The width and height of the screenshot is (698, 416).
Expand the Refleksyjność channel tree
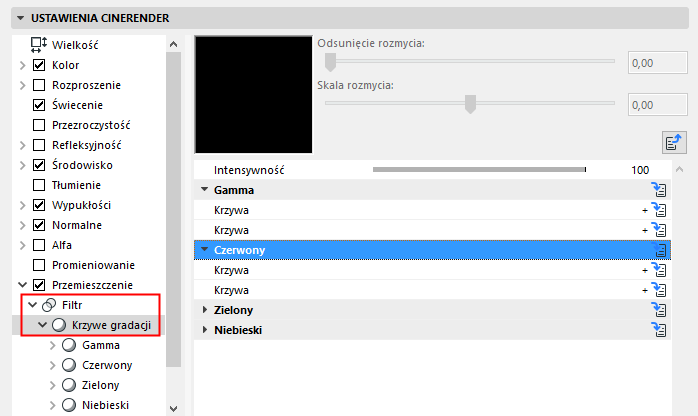click(x=23, y=145)
